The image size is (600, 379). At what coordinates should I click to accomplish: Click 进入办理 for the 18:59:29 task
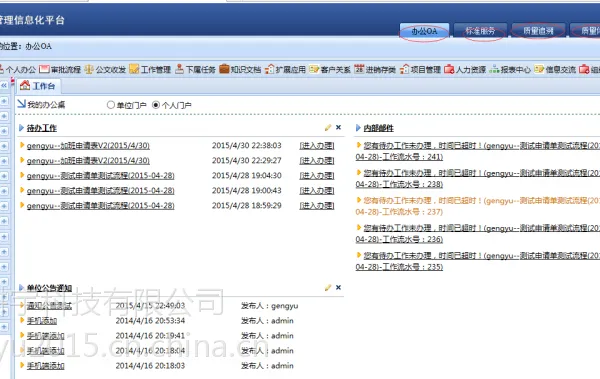click(317, 206)
